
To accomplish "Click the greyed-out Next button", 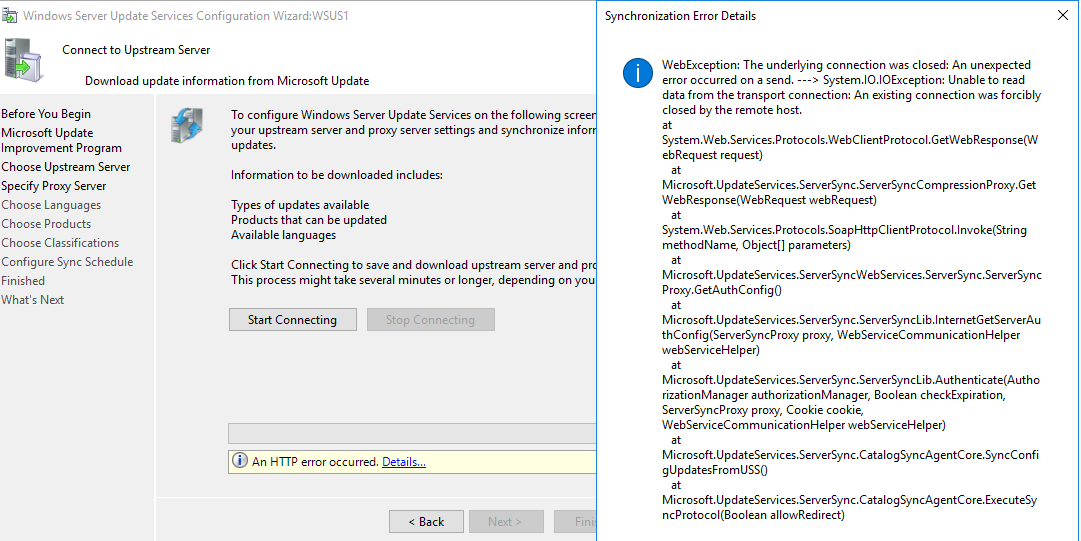I will coord(505,522).
